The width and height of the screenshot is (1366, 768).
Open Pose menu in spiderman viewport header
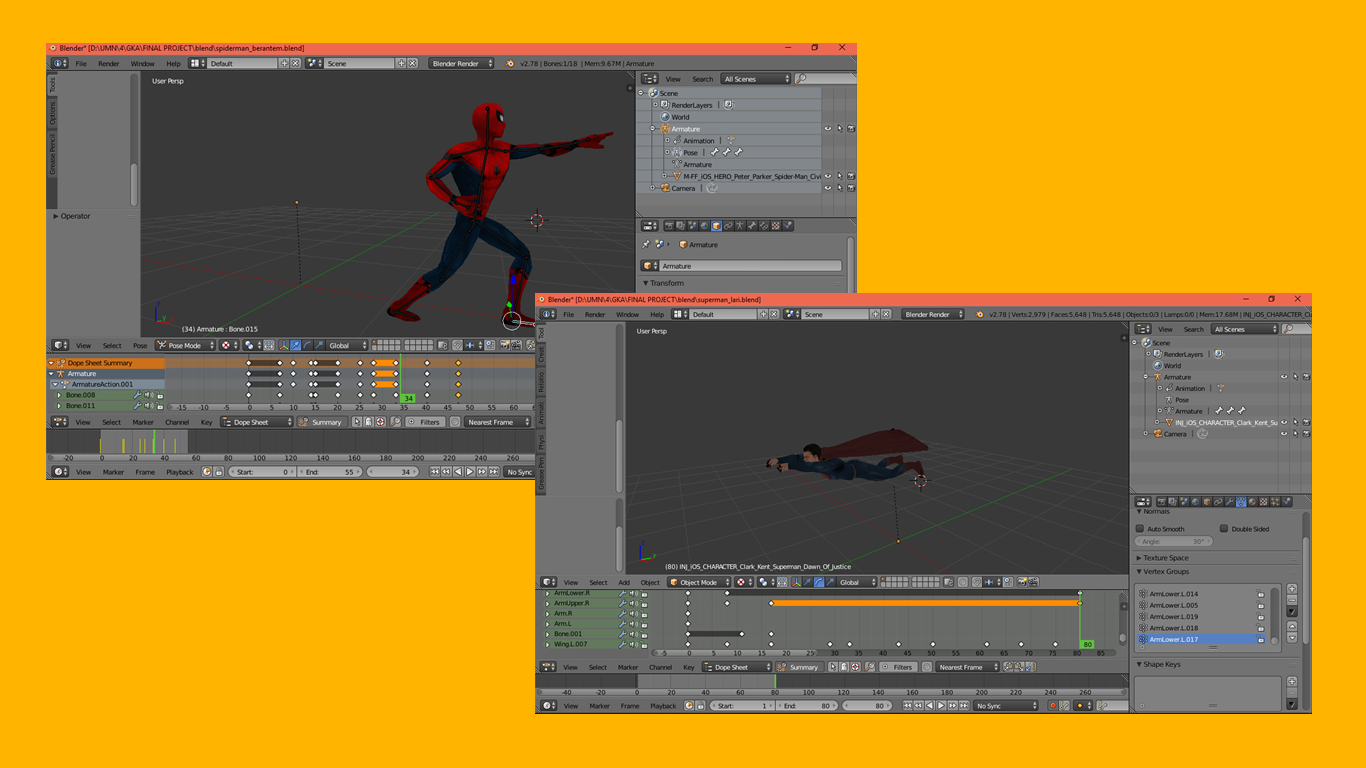(x=140, y=345)
